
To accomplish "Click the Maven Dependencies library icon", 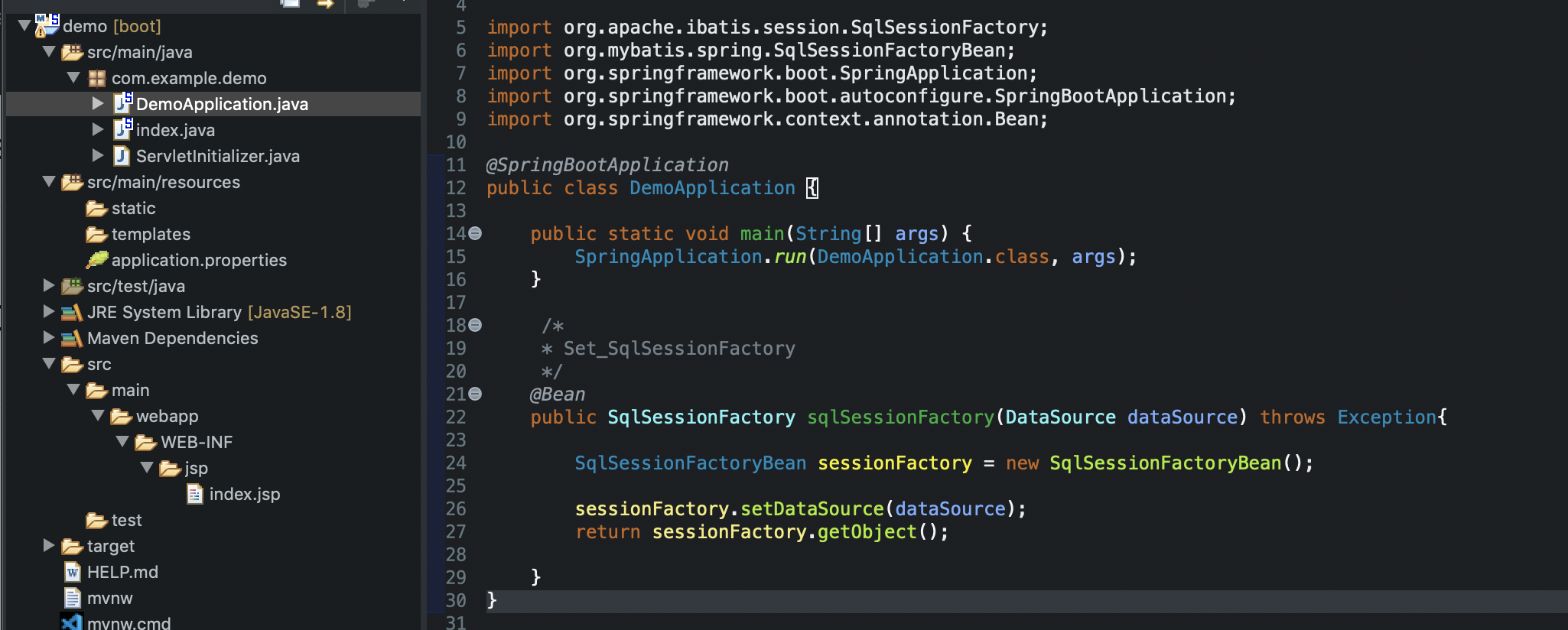I will click(72, 338).
